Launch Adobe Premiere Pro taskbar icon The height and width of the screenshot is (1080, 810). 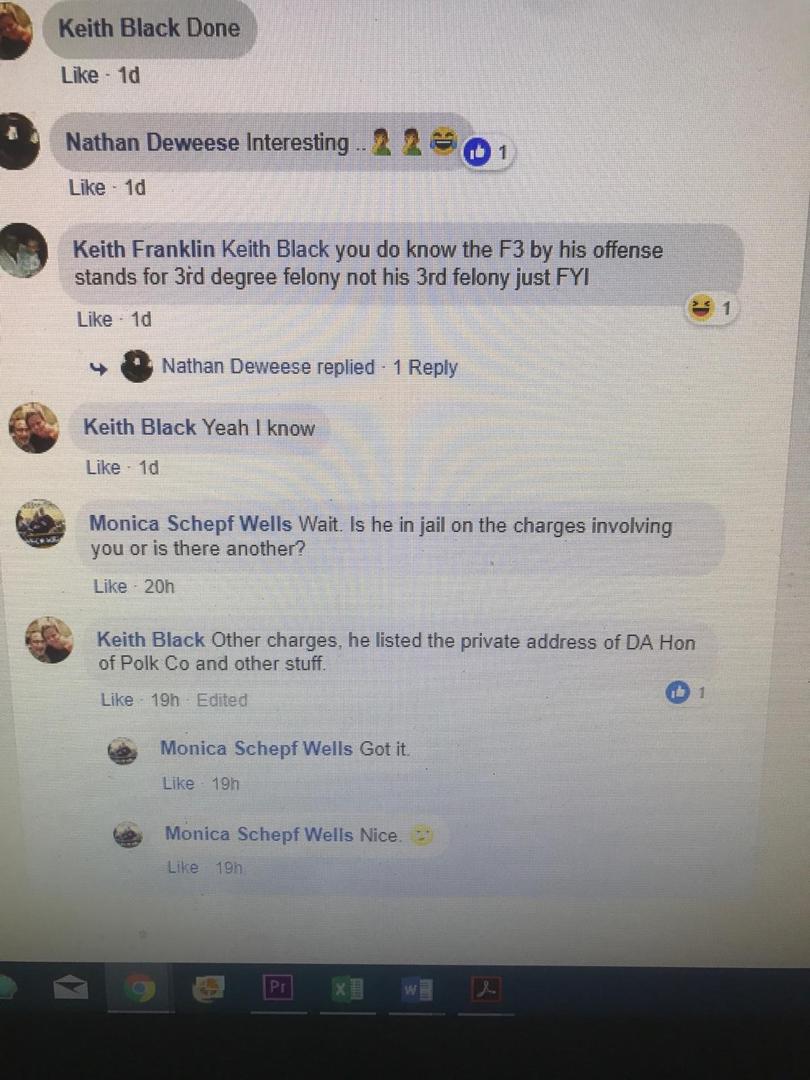pos(278,988)
